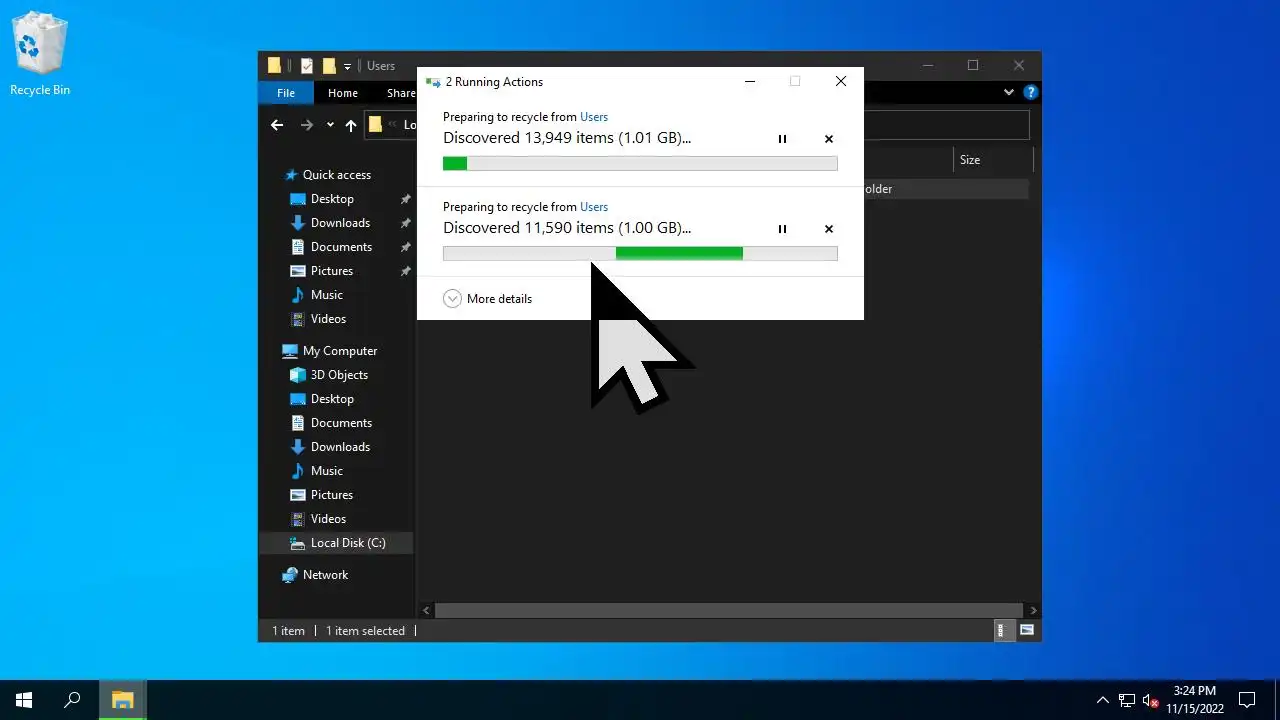The height and width of the screenshot is (720, 1280).
Task: Click the pin icon next to Desktop
Action: point(405,199)
